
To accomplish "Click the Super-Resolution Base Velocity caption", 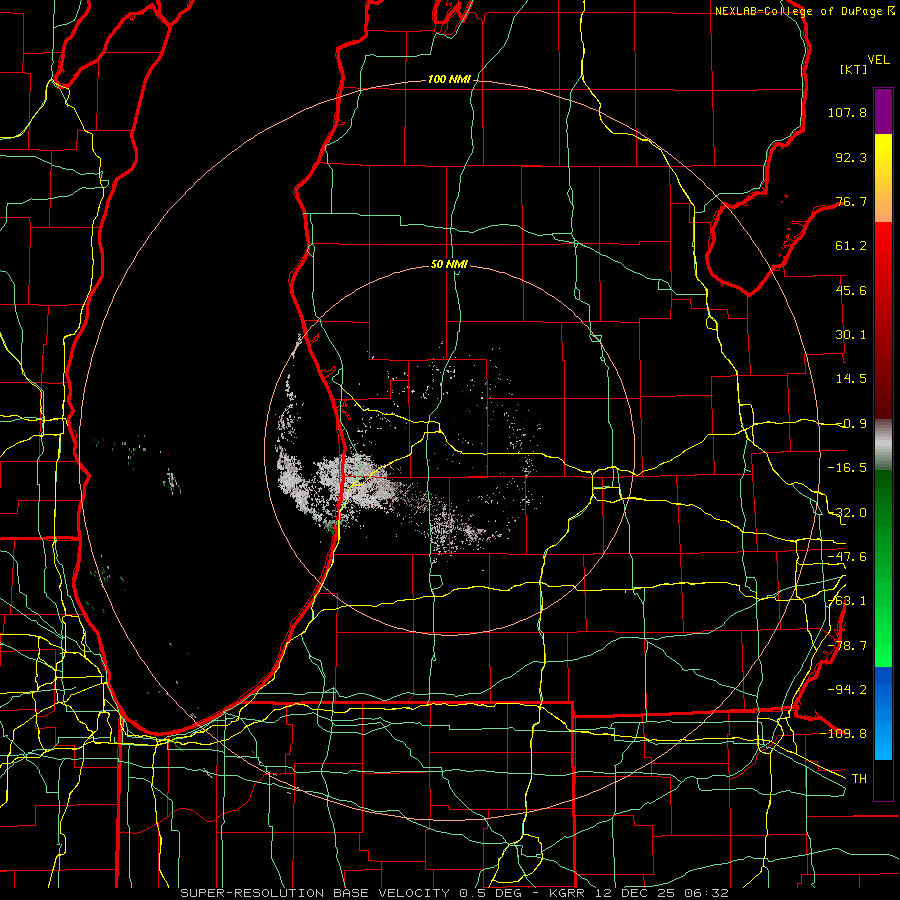I will 455,893.
